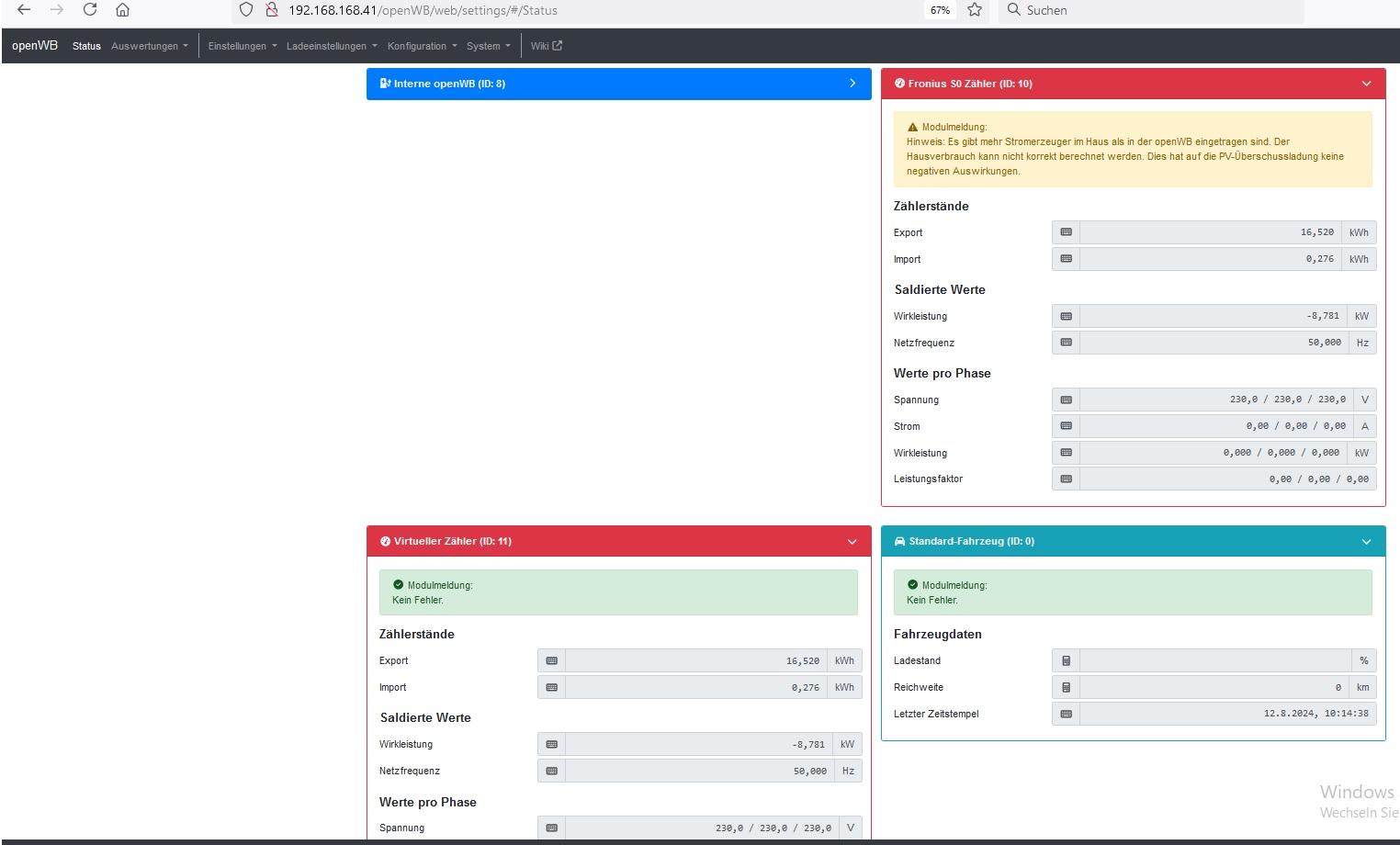Screen dimensions: 1400x845
Task: Click keyboard icon beside Fronius Import value
Action: 1066,259
